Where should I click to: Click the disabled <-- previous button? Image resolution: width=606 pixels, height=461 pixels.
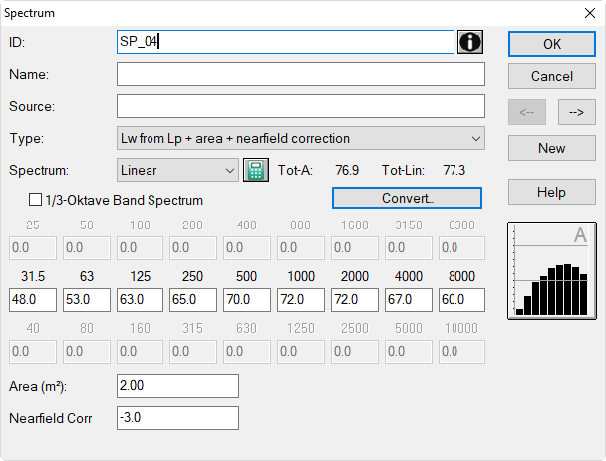pyautogui.click(x=527, y=112)
